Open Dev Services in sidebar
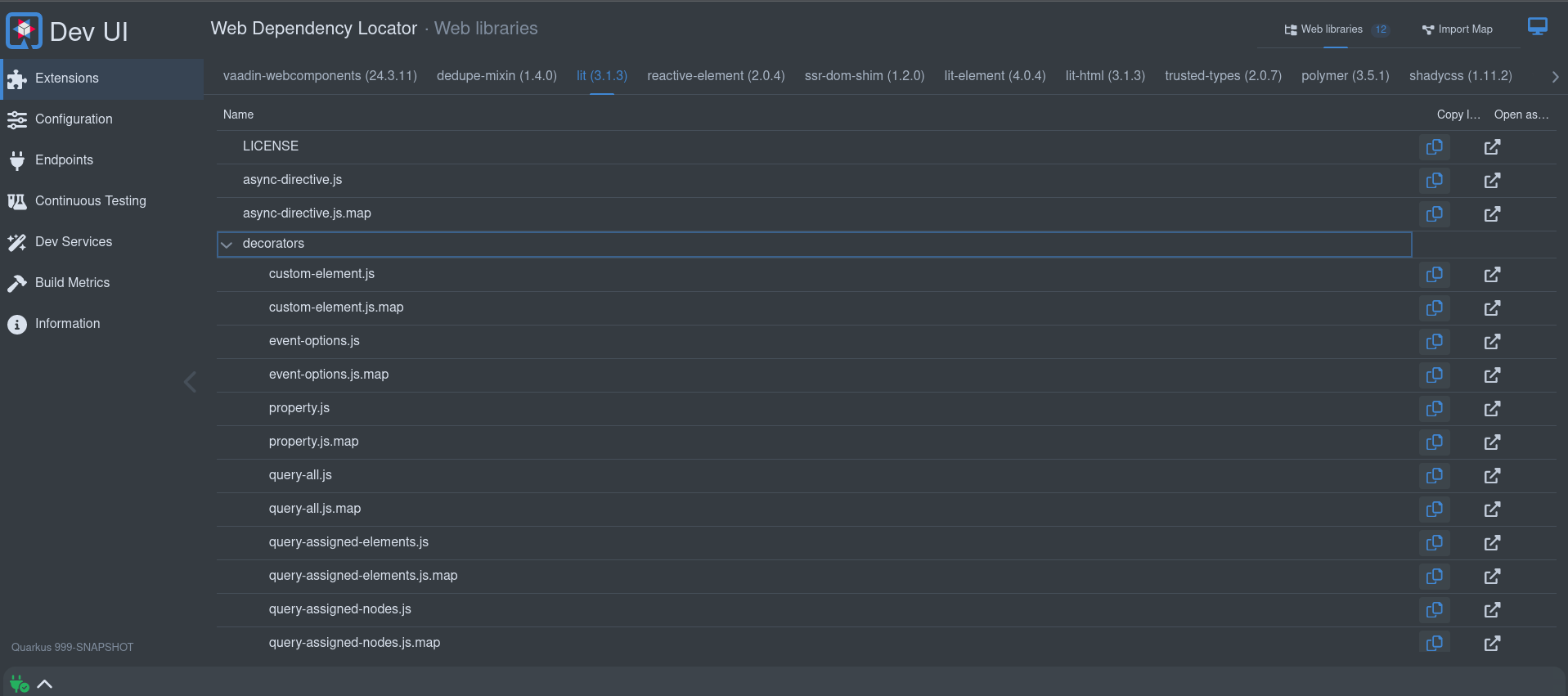This screenshot has height=696, width=1568. 74,242
